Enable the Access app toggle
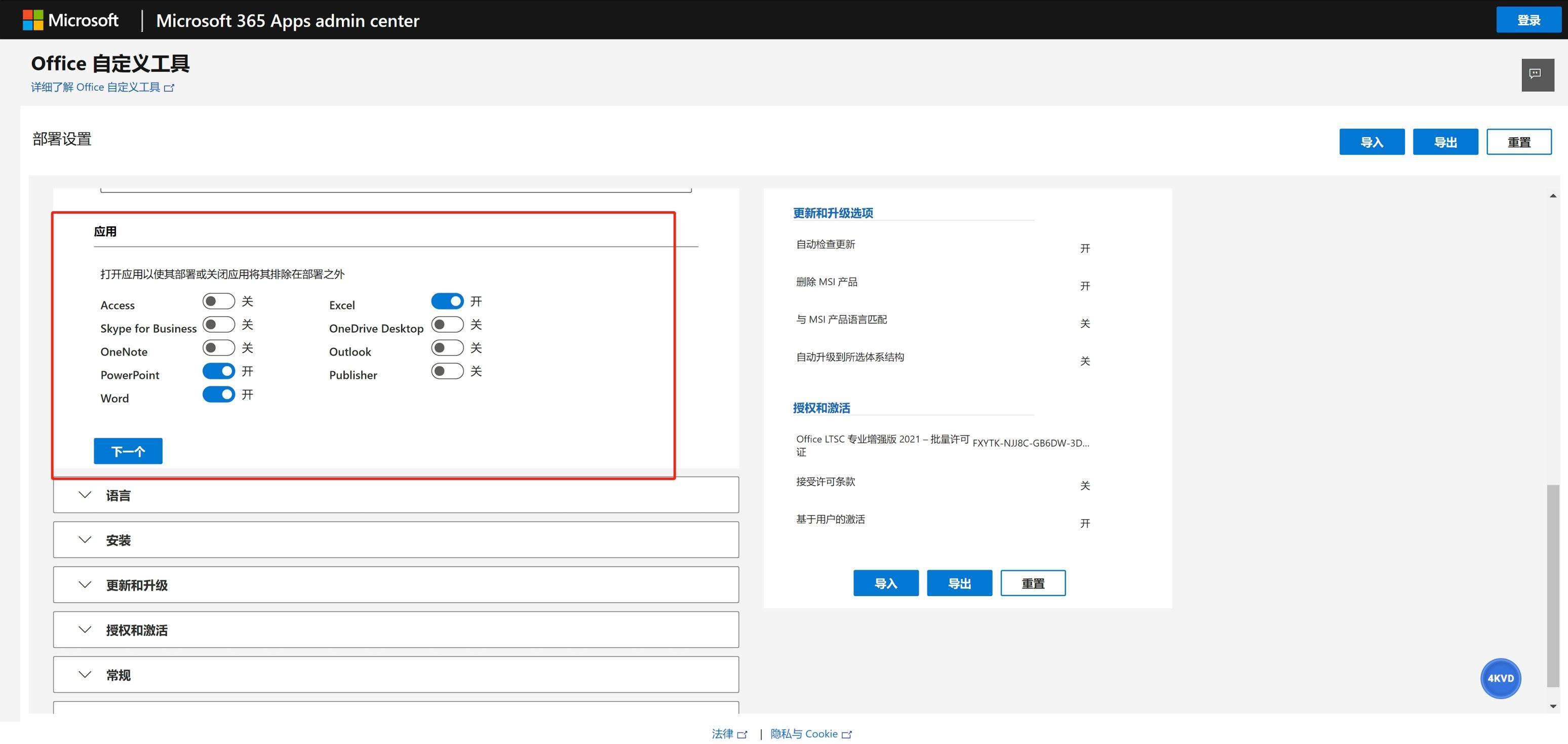The height and width of the screenshot is (744, 1568). (218, 301)
